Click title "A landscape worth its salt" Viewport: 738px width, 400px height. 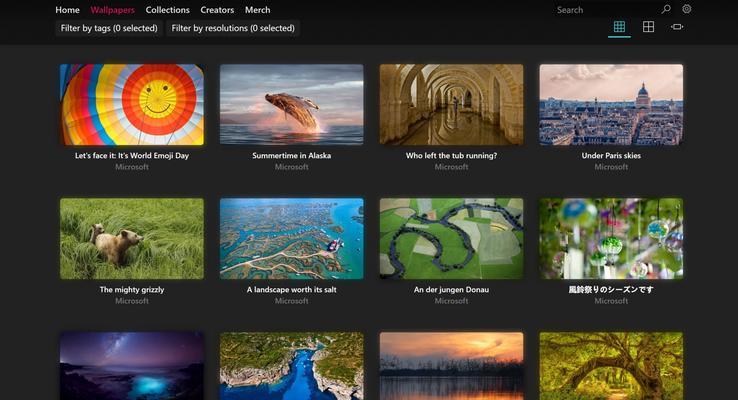click(x=292, y=290)
